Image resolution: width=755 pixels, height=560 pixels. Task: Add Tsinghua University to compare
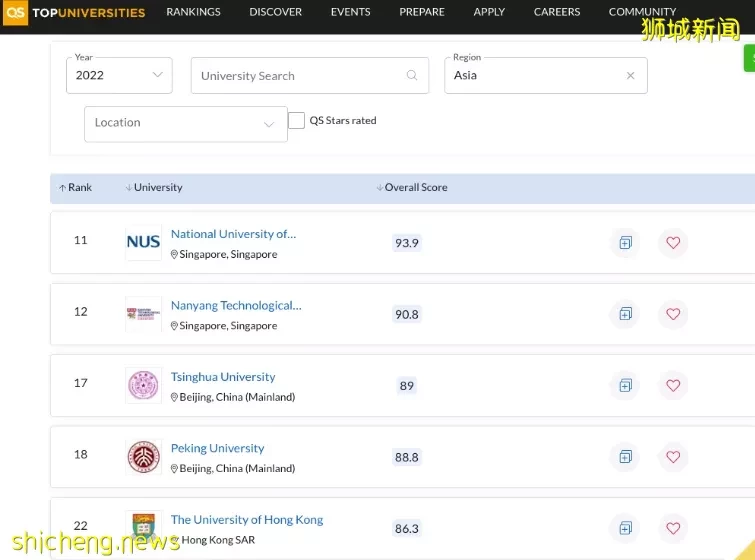tap(625, 385)
